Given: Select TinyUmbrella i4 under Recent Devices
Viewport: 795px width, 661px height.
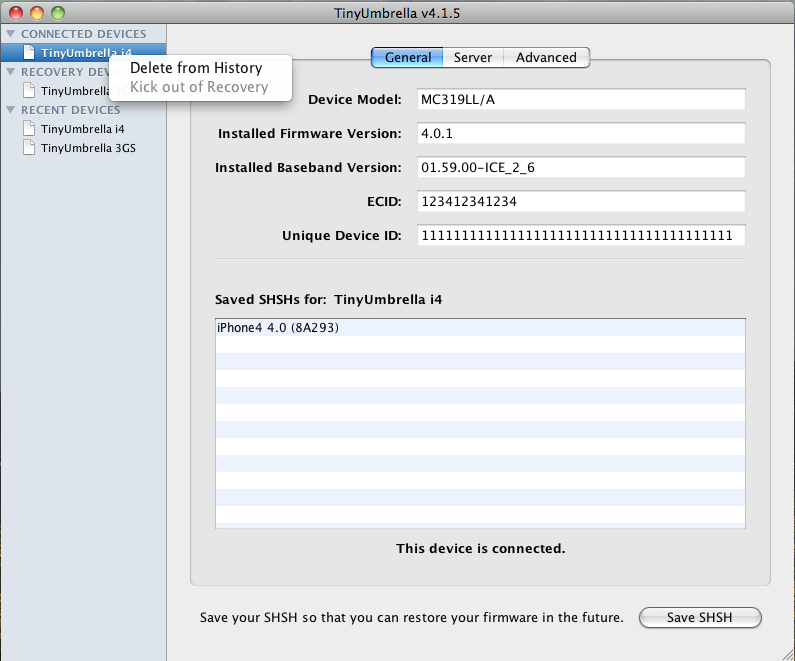Looking at the screenshot, I should click(82, 129).
